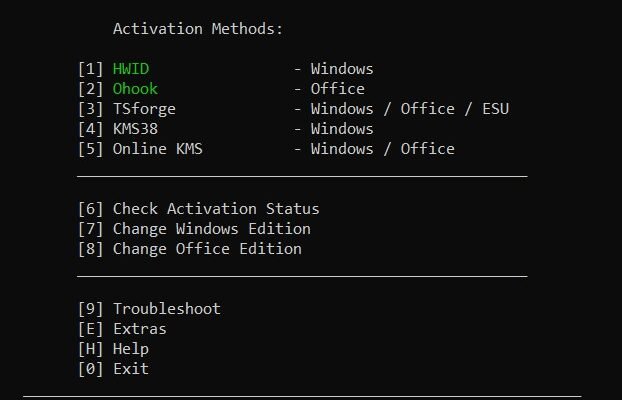
Task: Click the [1] bracket key label
Action: [x=90, y=69]
